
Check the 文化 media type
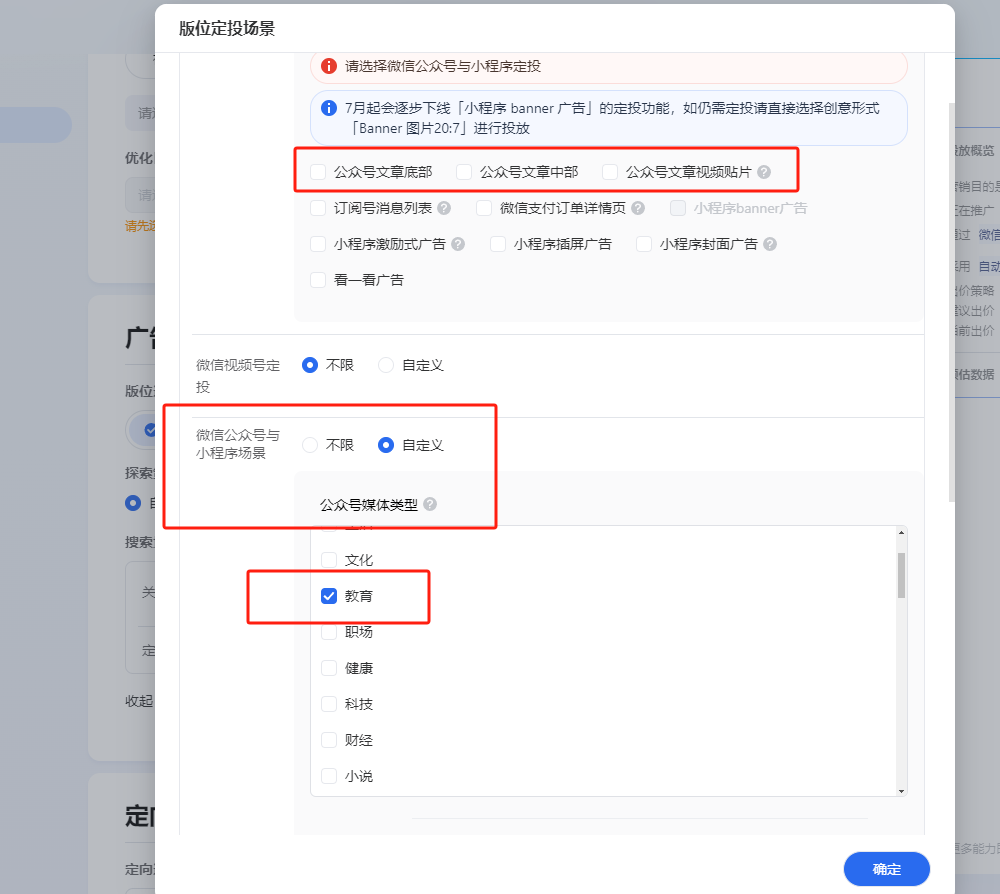pyautogui.click(x=329, y=560)
